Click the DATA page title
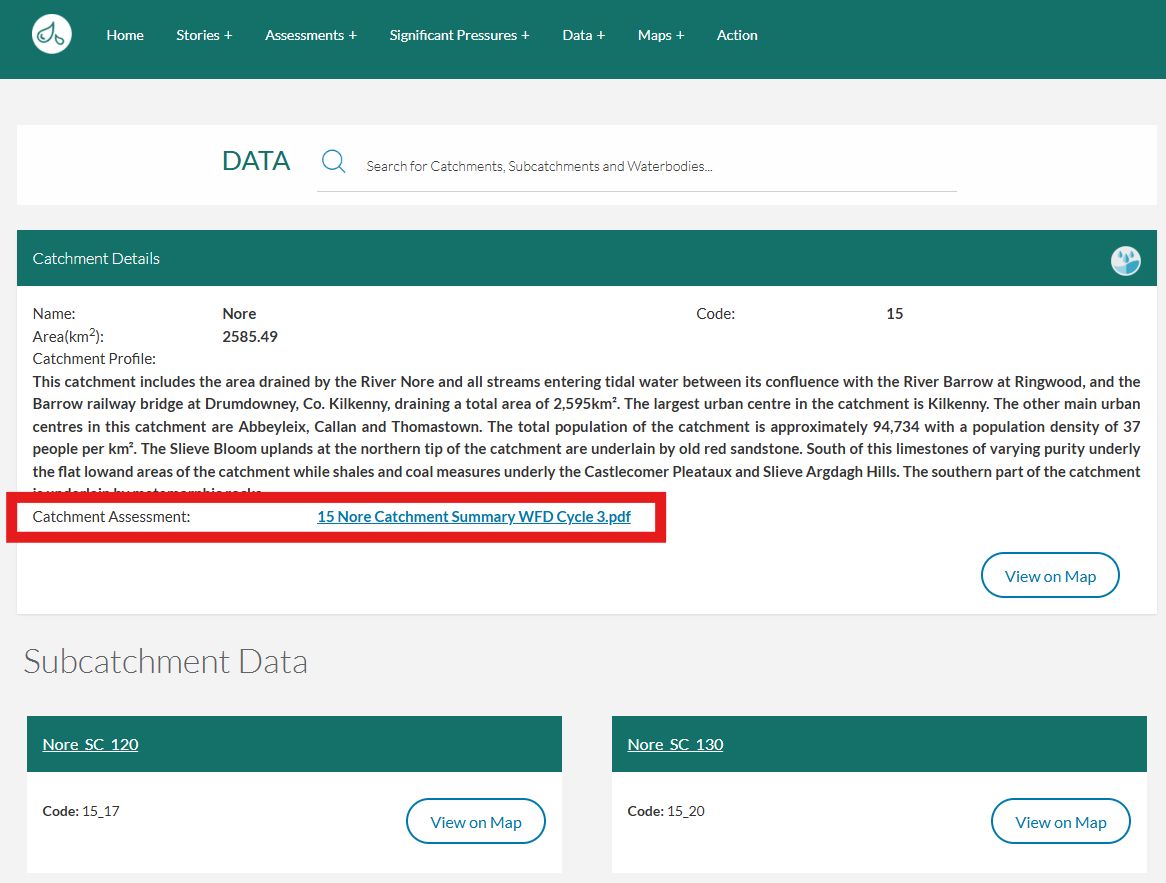The height and width of the screenshot is (883, 1166). 256,161
